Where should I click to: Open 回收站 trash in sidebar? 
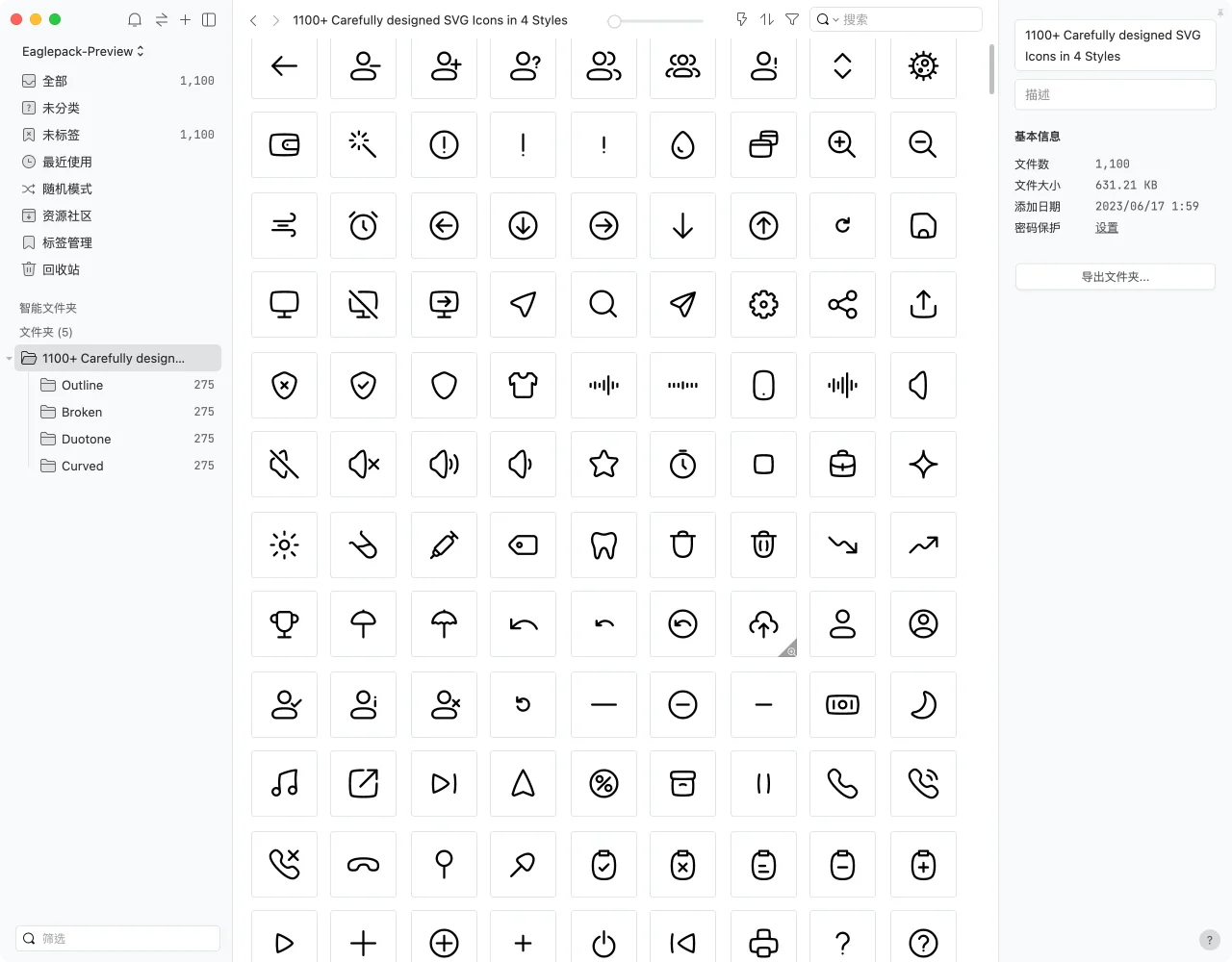[117, 269]
